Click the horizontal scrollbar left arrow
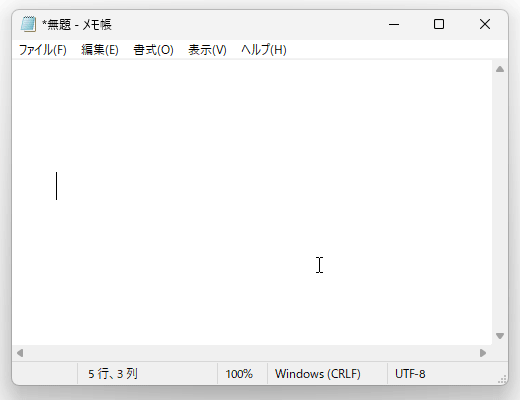The image size is (520, 400). [20, 353]
